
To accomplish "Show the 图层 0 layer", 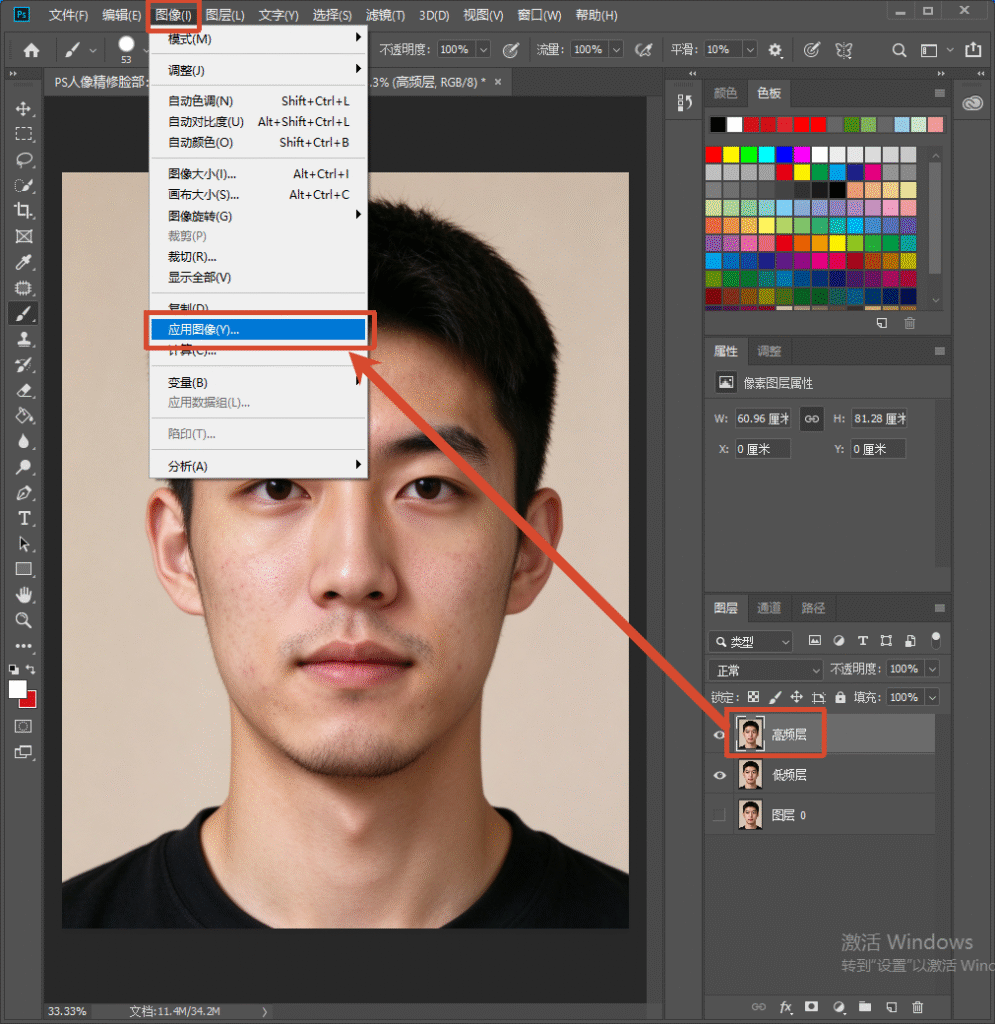I will (719, 815).
